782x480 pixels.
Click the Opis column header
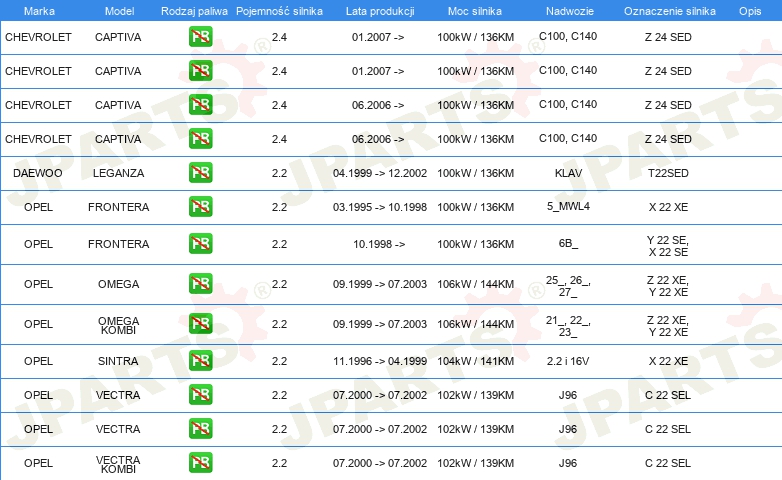750,11
